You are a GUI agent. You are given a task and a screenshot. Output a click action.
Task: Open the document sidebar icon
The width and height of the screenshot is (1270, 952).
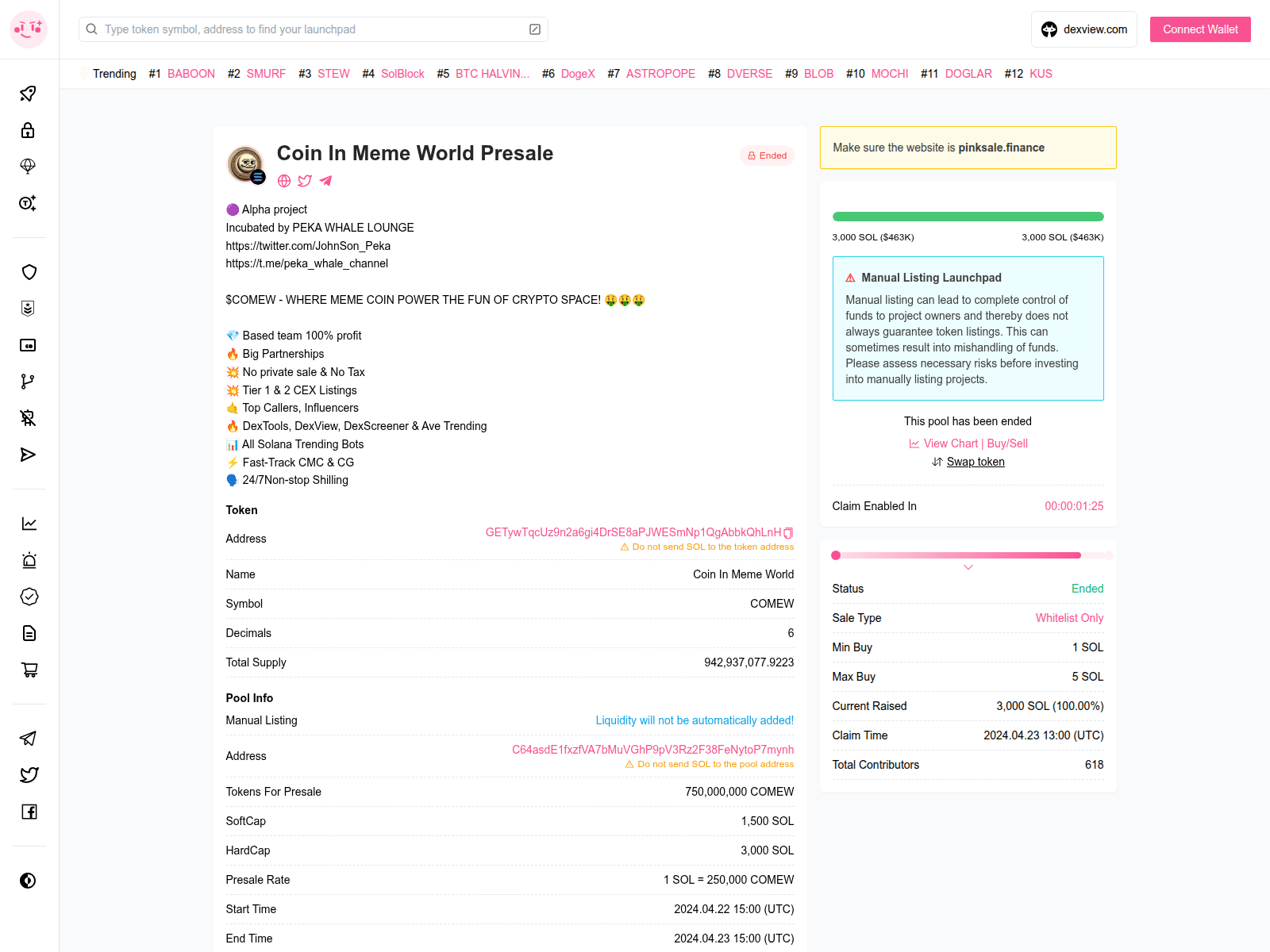(x=29, y=633)
